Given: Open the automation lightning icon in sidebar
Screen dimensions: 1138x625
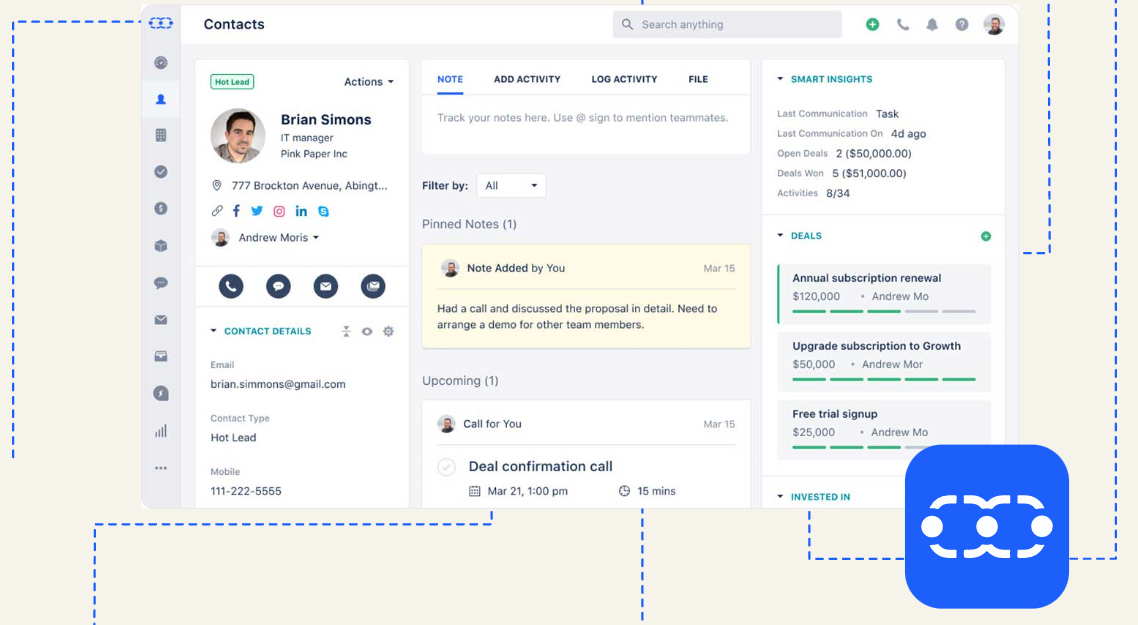Looking at the screenshot, I should click(161, 393).
